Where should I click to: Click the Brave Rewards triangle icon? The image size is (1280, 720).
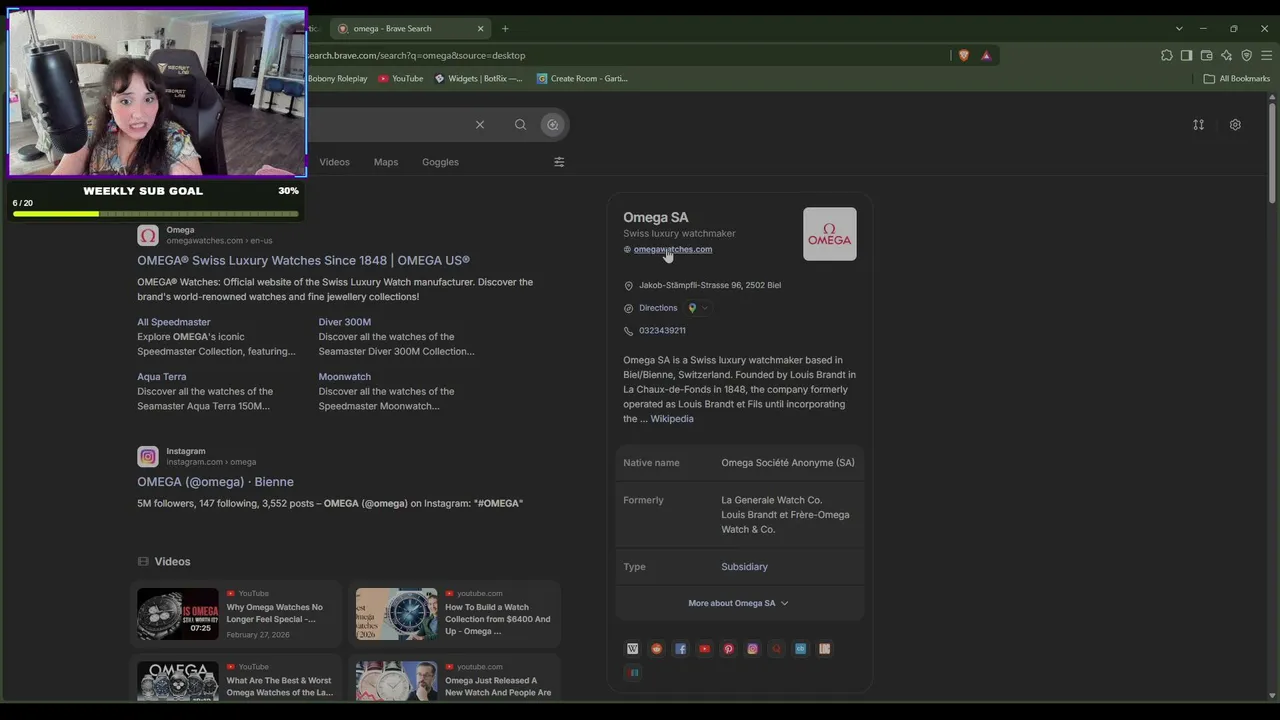(986, 56)
